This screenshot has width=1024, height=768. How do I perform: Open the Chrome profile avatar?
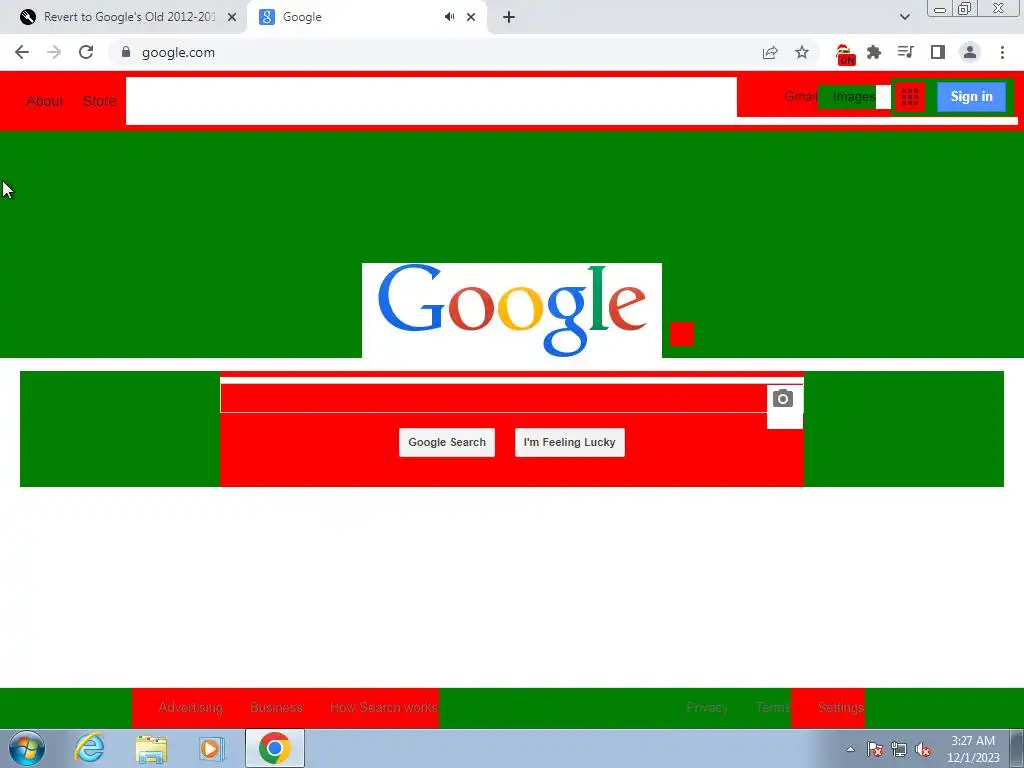pyautogui.click(x=970, y=52)
